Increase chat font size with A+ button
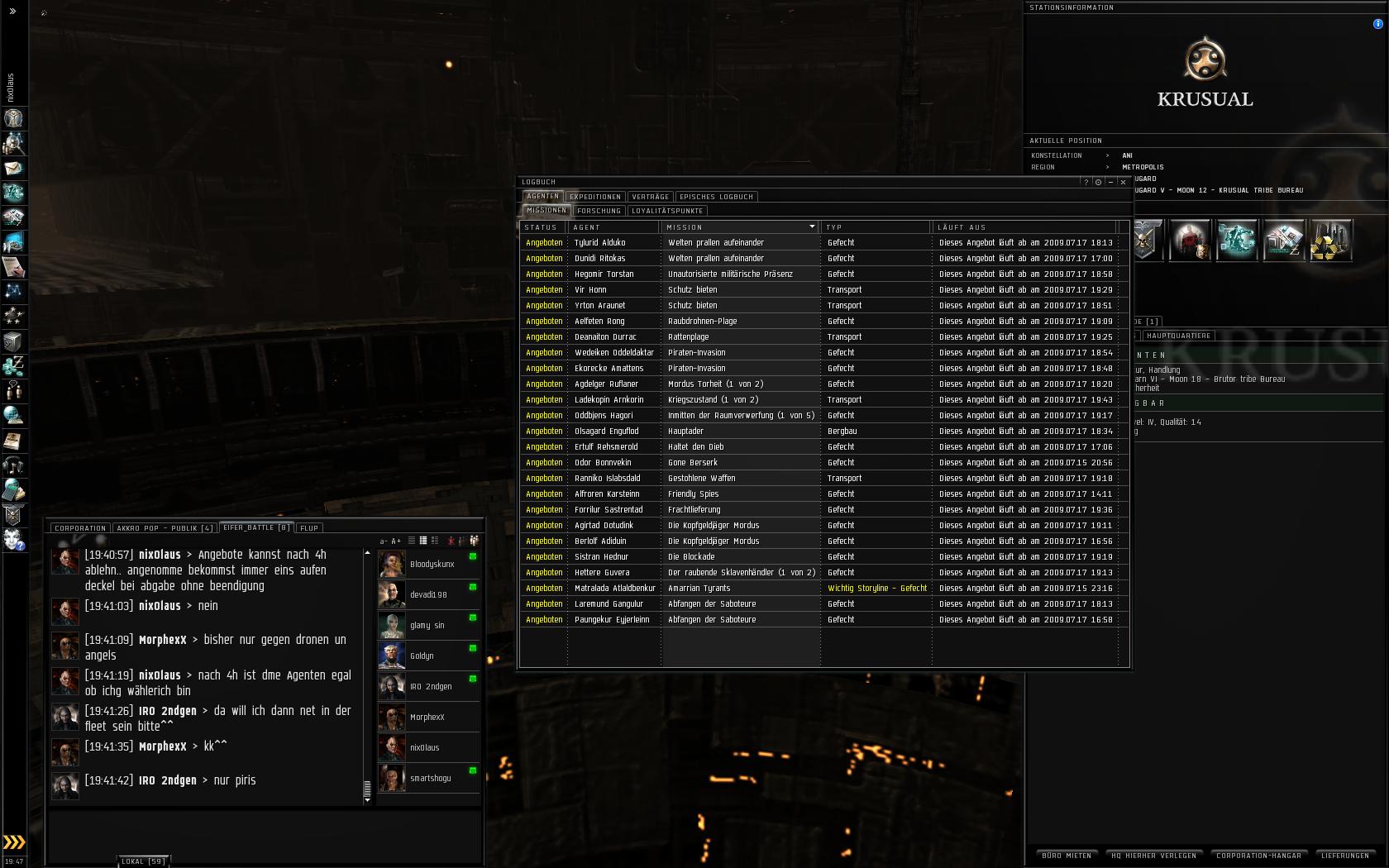Viewport: 1389px width, 868px height. (396, 541)
